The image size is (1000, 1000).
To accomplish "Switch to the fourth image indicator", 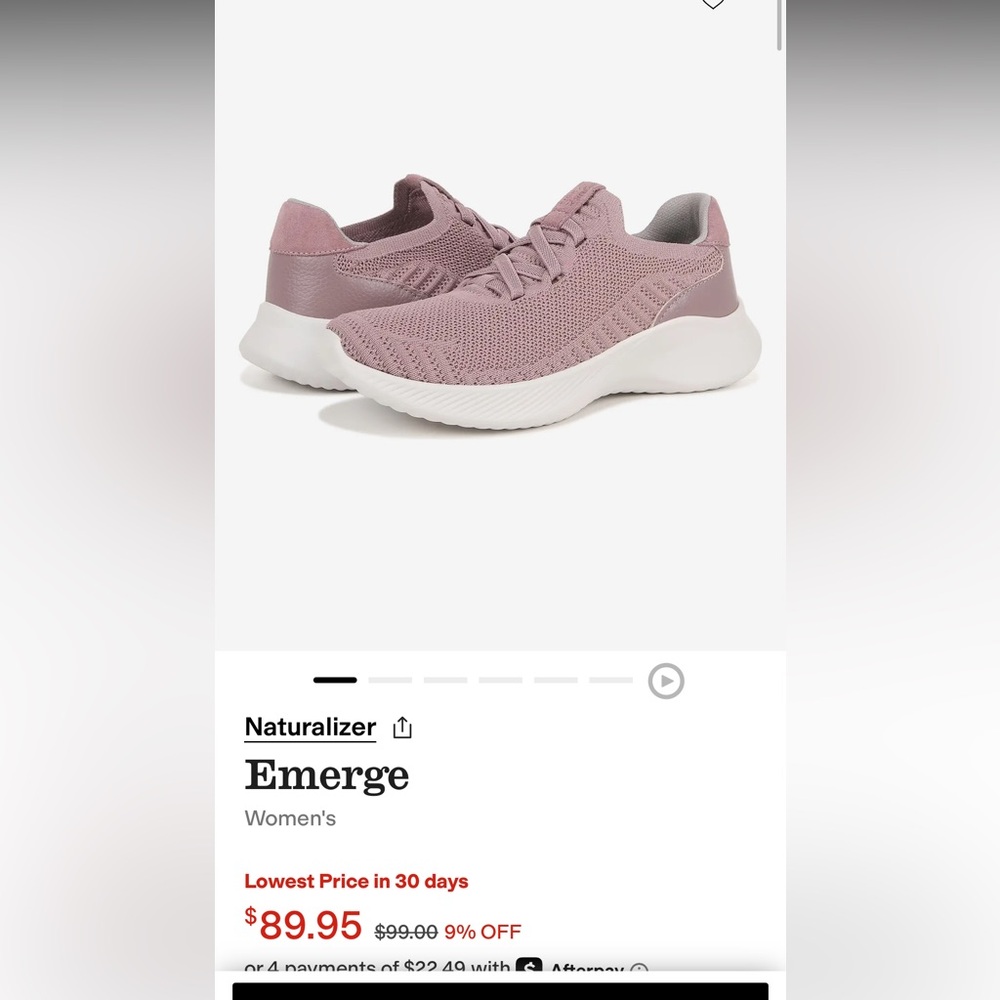I will pos(501,680).
